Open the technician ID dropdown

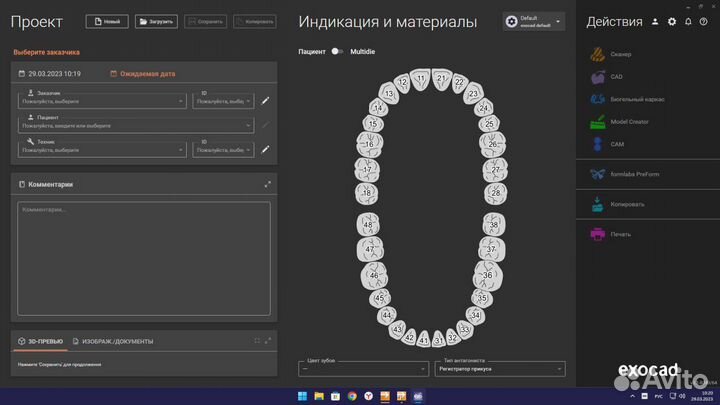(x=223, y=149)
